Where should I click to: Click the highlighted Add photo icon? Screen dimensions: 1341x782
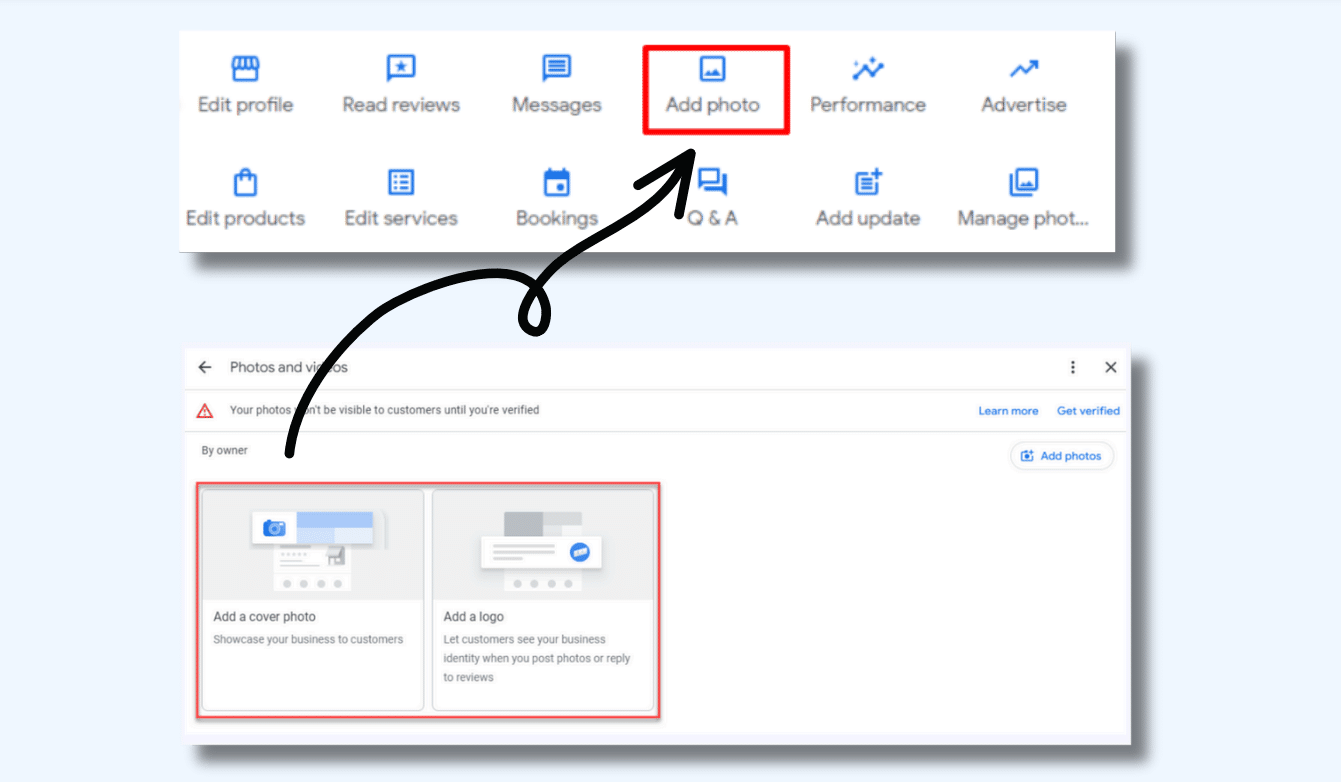click(714, 84)
